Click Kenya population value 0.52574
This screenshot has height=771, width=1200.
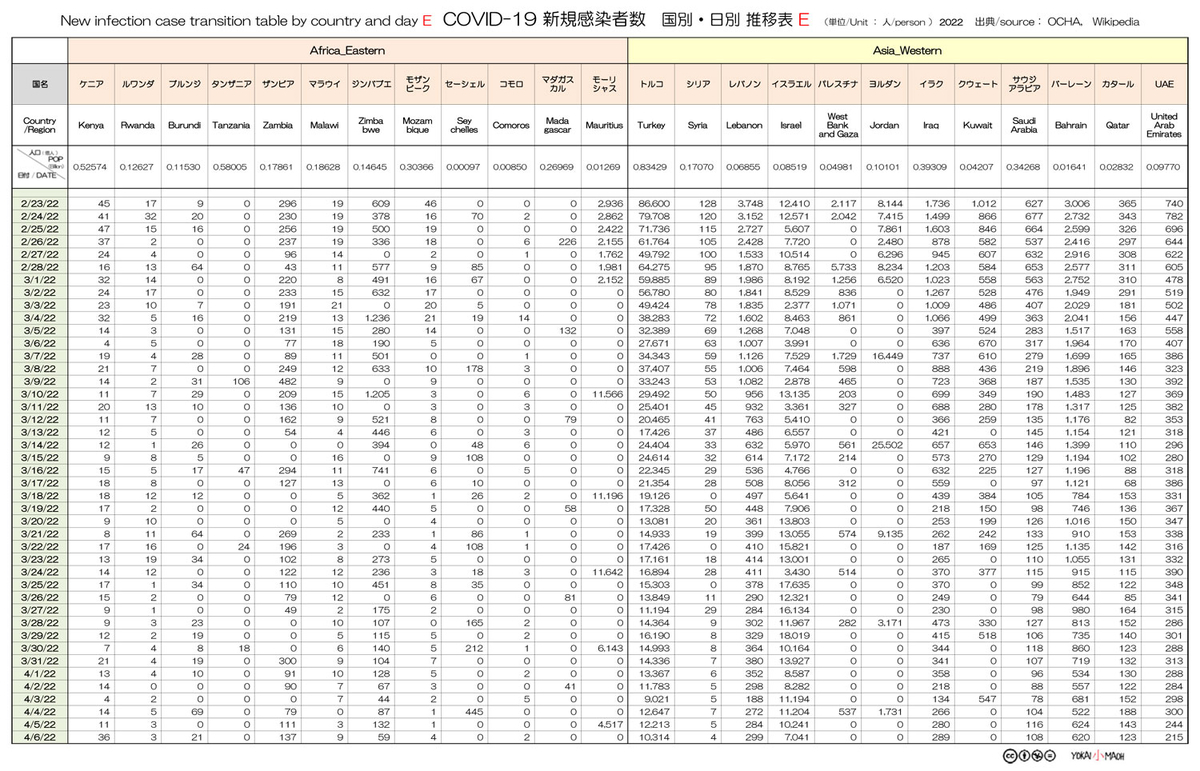point(92,166)
